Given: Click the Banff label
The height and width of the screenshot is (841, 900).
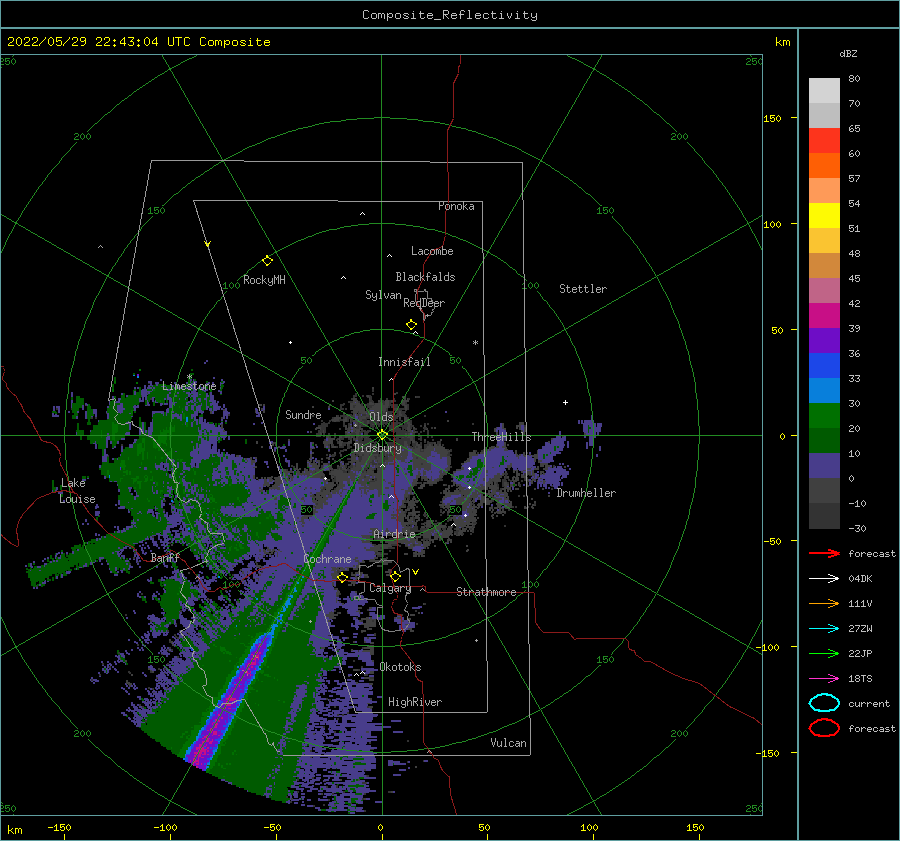Looking at the screenshot, I should [x=165, y=557].
